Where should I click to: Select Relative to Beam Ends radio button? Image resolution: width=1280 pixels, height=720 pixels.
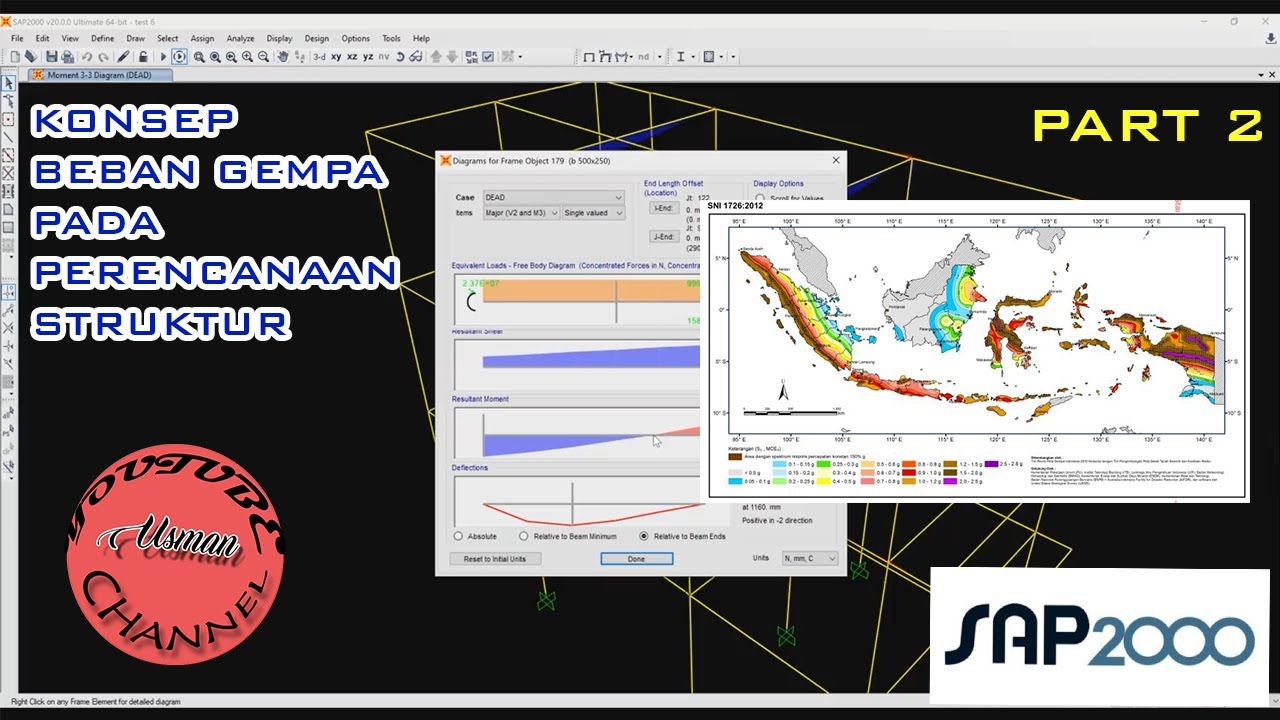tap(644, 536)
